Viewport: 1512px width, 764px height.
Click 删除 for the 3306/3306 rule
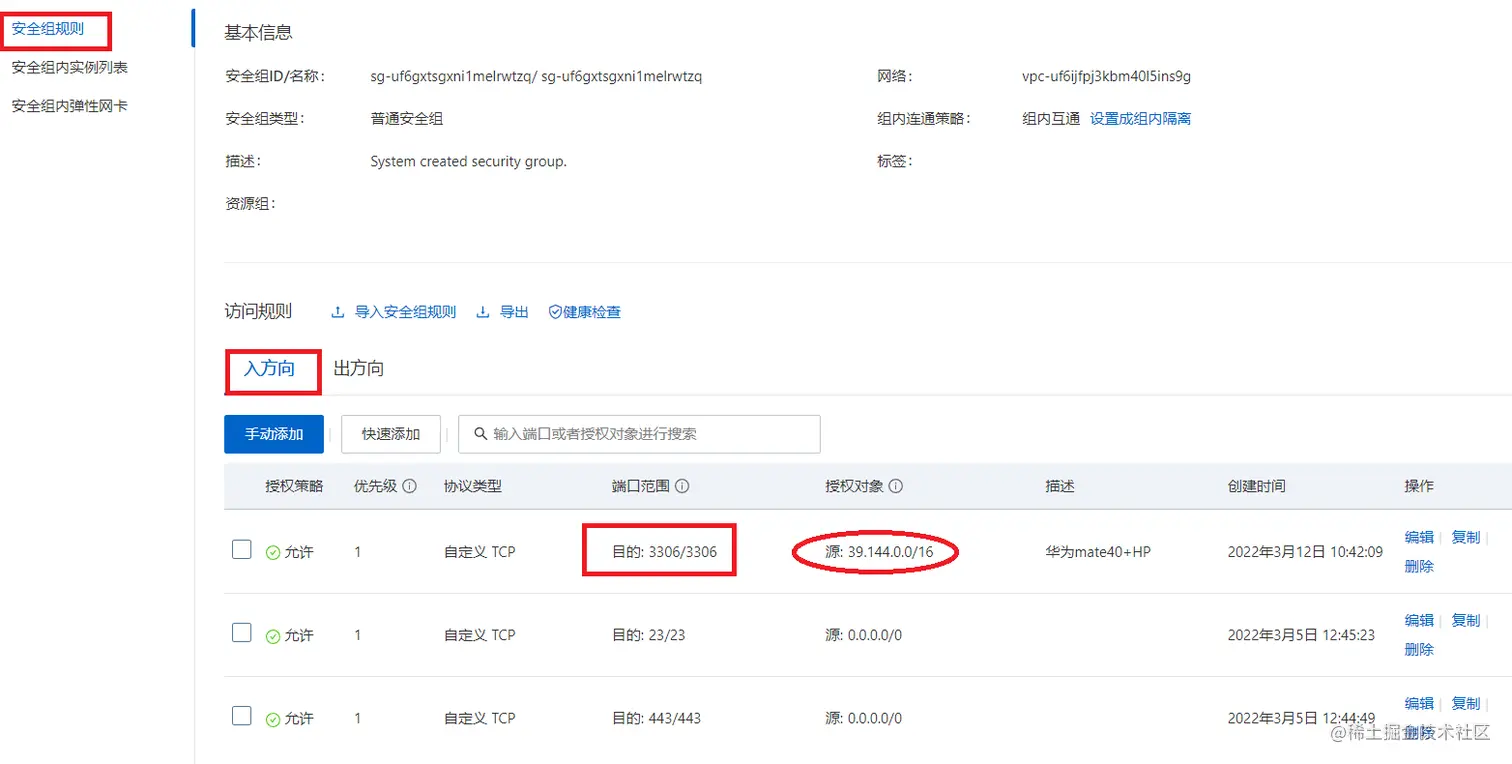pyautogui.click(x=1419, y=566)
